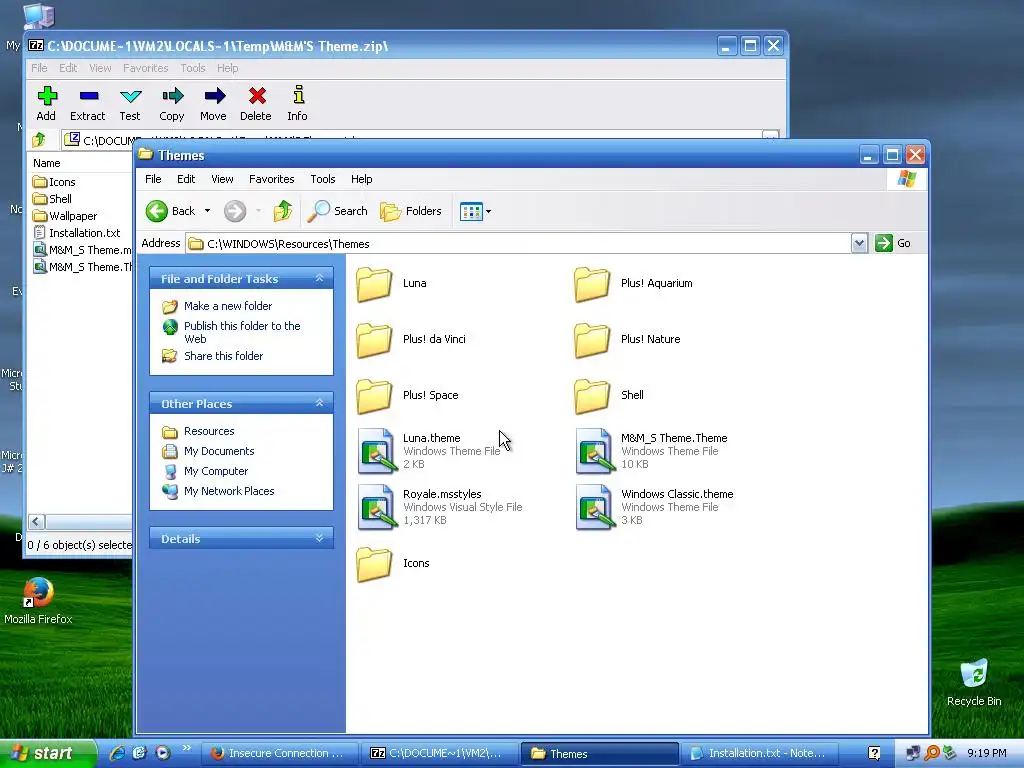Go to My Documents in Other Places

pos(219,451)
